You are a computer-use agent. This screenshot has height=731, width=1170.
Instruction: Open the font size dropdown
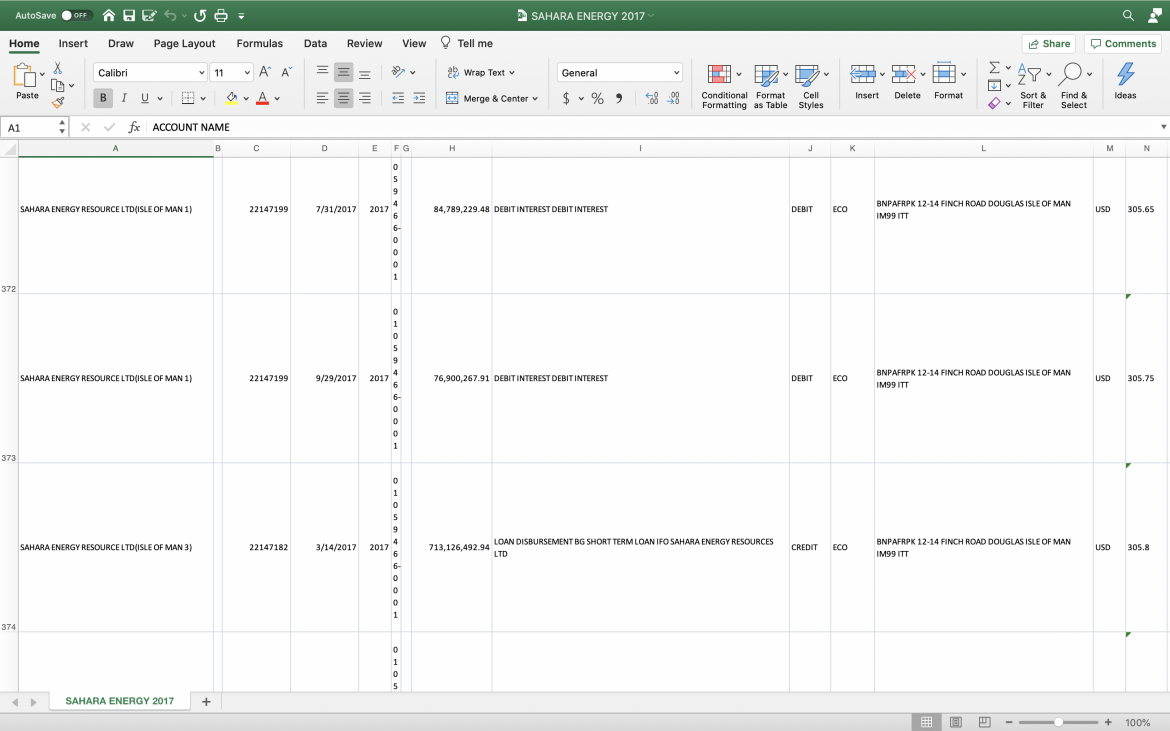click(247, 72)
